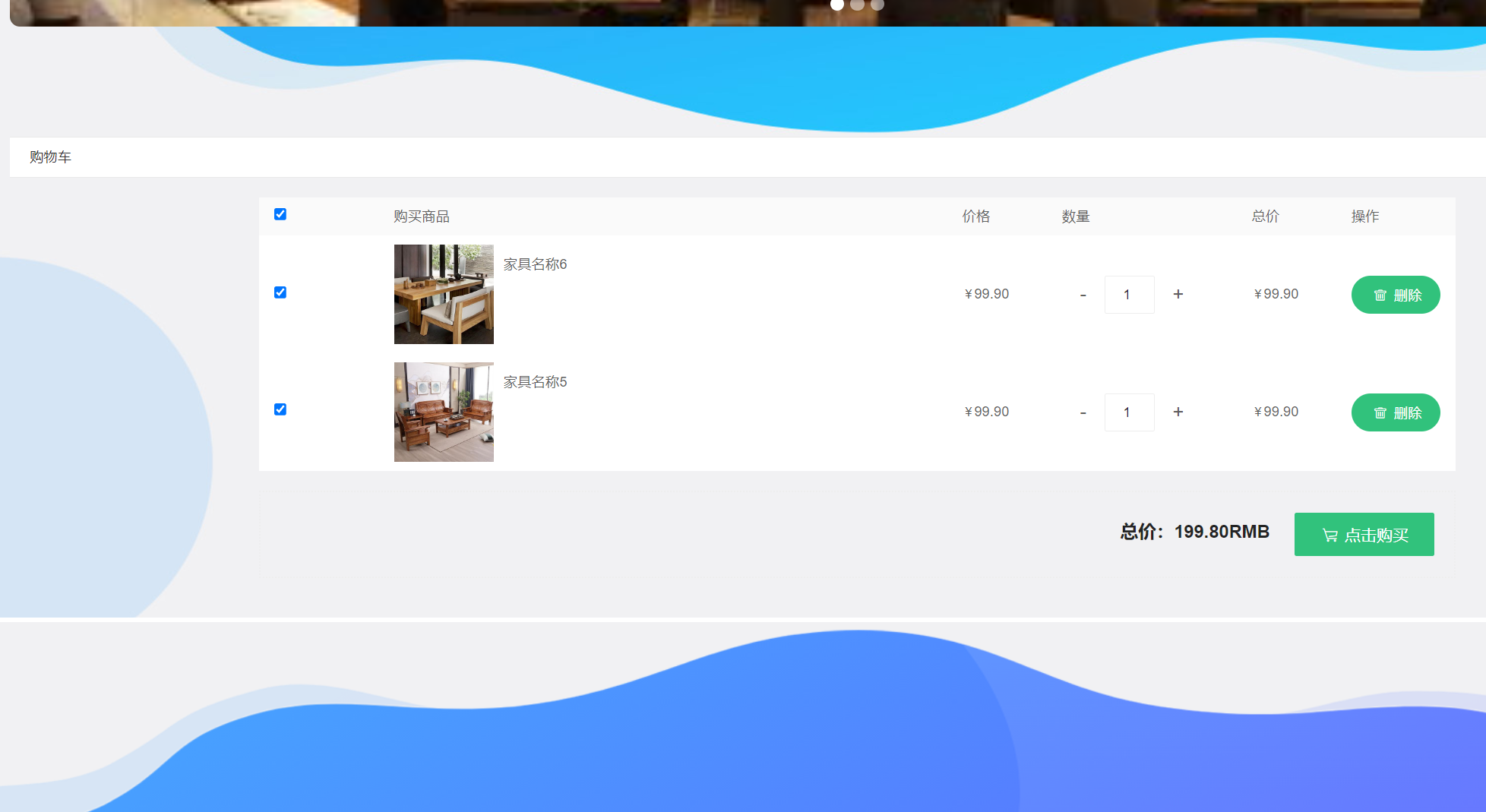Image resolution: width=1486 pixels, height=812 pixels.
Task: Select the third carousel indicator dot
Action: click(877, 5)
